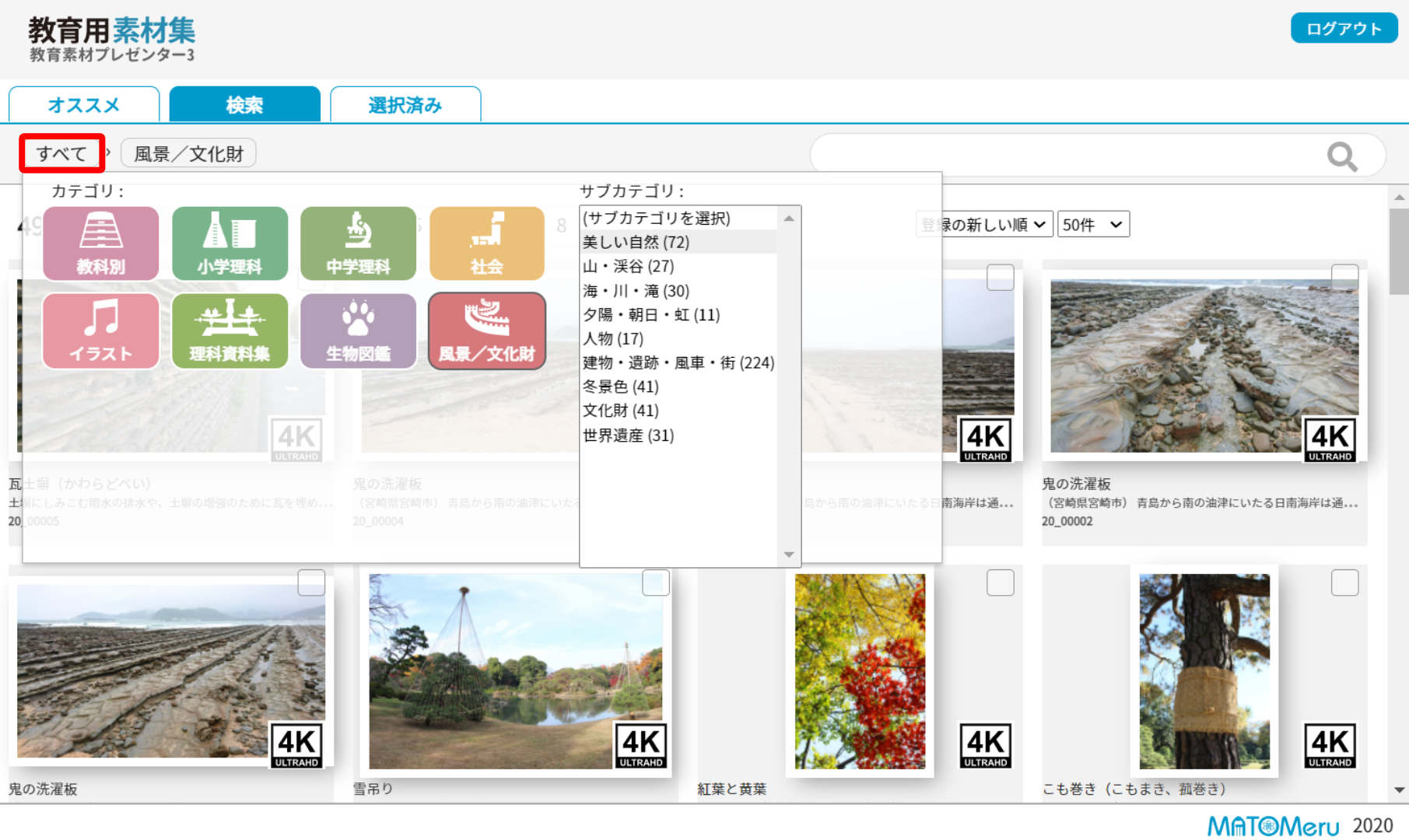Choose (サブカテゴリを選択) in subcategory list

click(x=678, y=218)
